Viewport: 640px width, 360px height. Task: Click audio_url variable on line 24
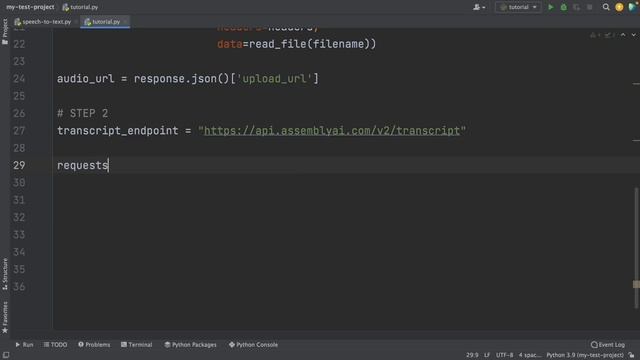86,78
